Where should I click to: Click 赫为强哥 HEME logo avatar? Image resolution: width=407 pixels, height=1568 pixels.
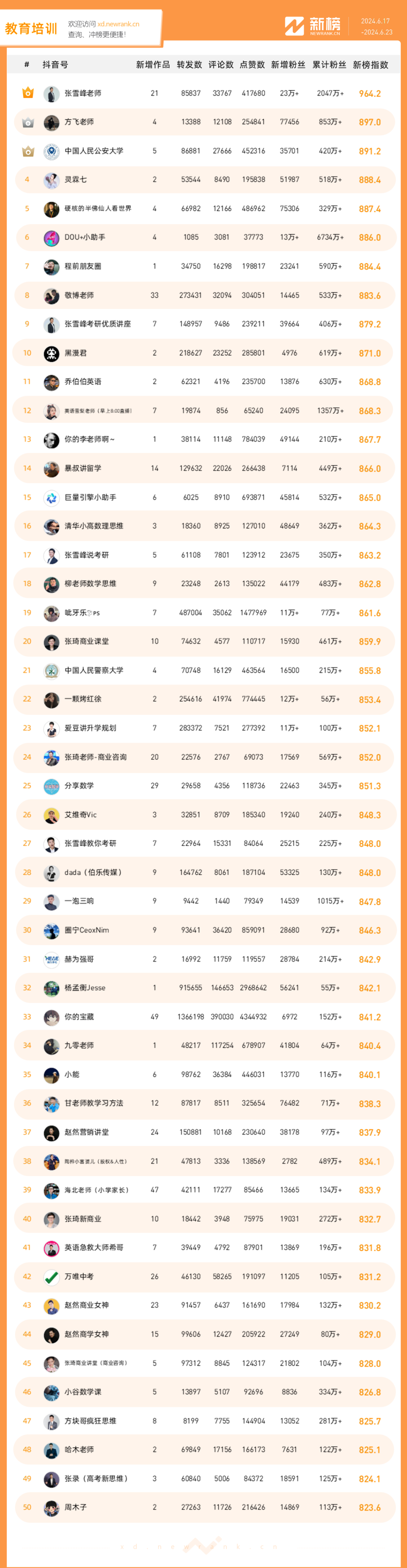point(51,959)
